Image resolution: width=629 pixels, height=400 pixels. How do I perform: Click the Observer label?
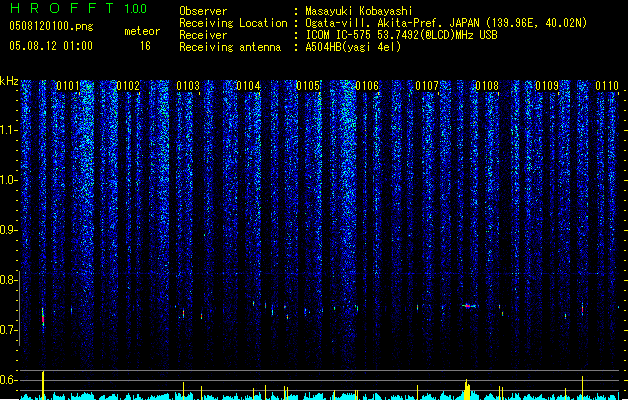coord(203,11)
